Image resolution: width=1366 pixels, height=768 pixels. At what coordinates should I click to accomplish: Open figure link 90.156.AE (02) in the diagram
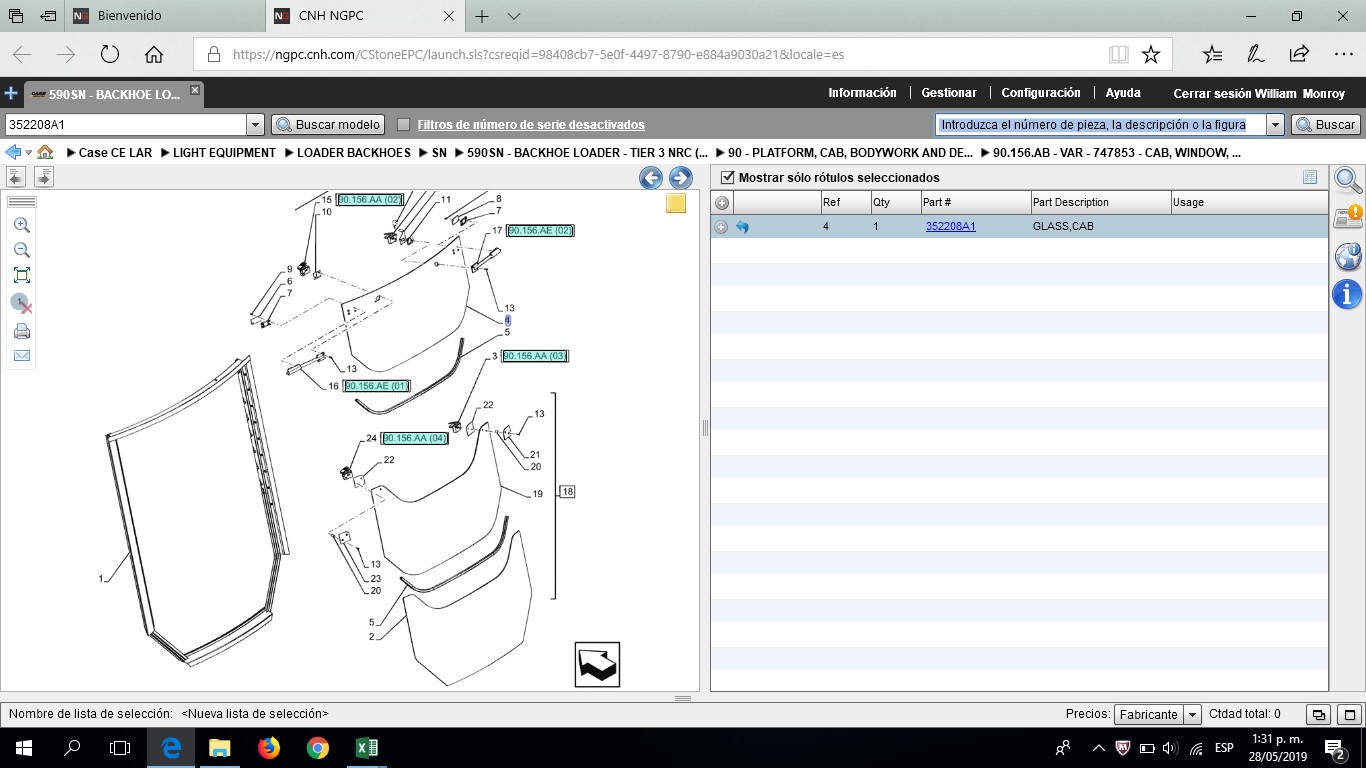540,231
